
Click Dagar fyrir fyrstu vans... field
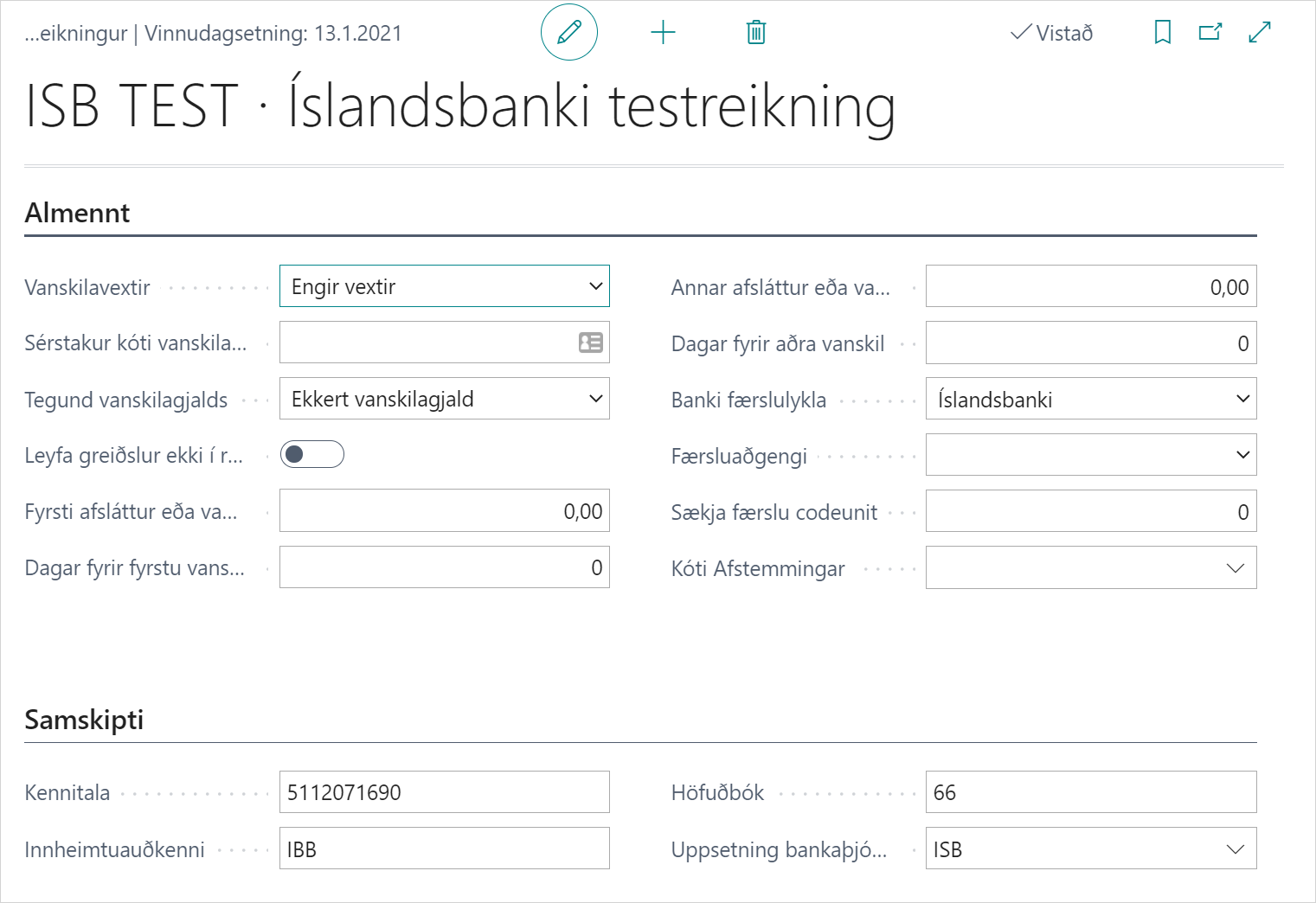point(445,567)
